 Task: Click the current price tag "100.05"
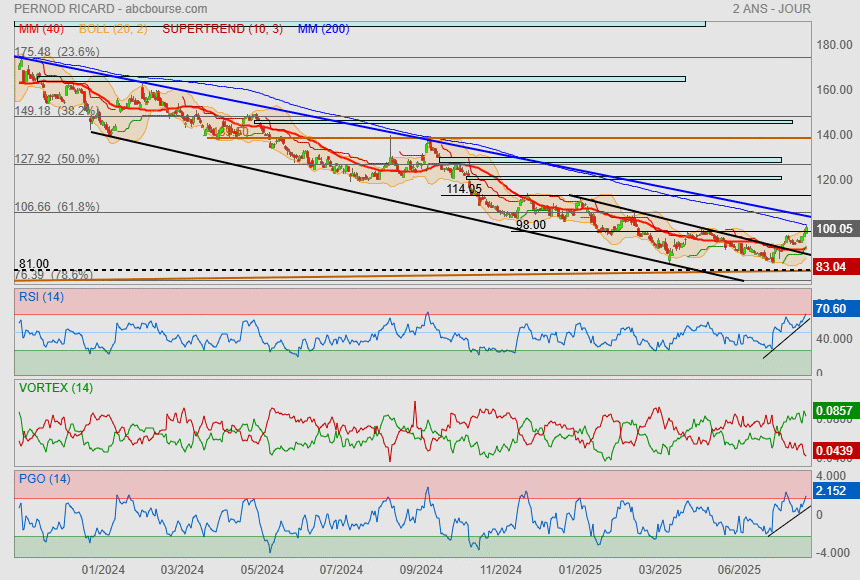[x=834, y=229]
